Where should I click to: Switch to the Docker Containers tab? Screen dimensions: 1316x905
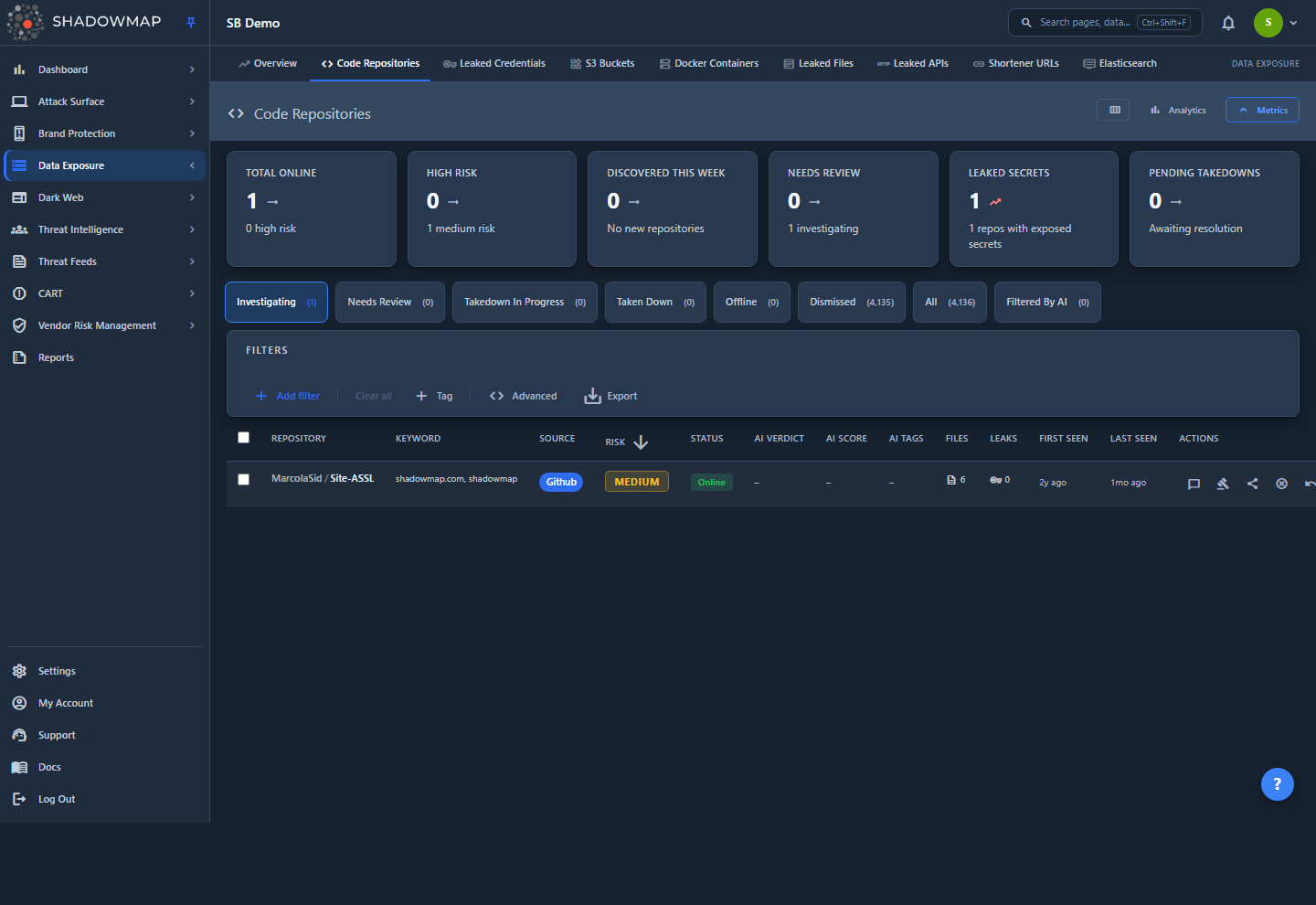[709, 64]
